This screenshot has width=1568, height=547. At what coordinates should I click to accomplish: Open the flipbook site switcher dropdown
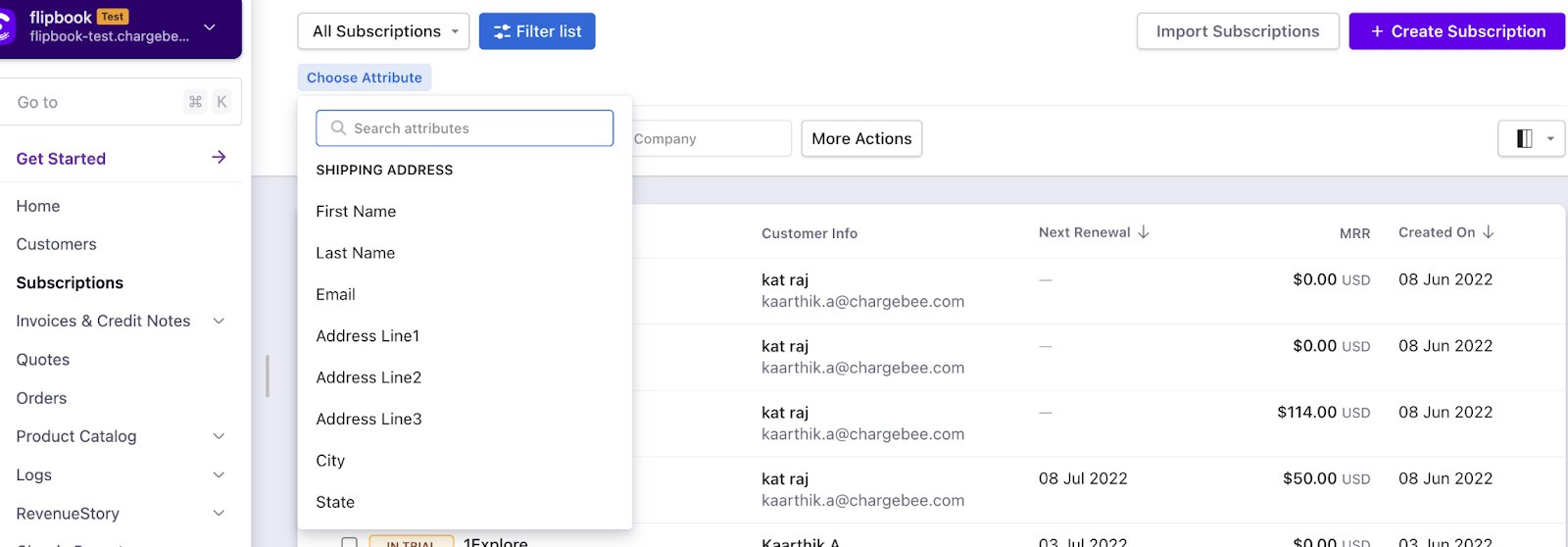coord(210,27)
